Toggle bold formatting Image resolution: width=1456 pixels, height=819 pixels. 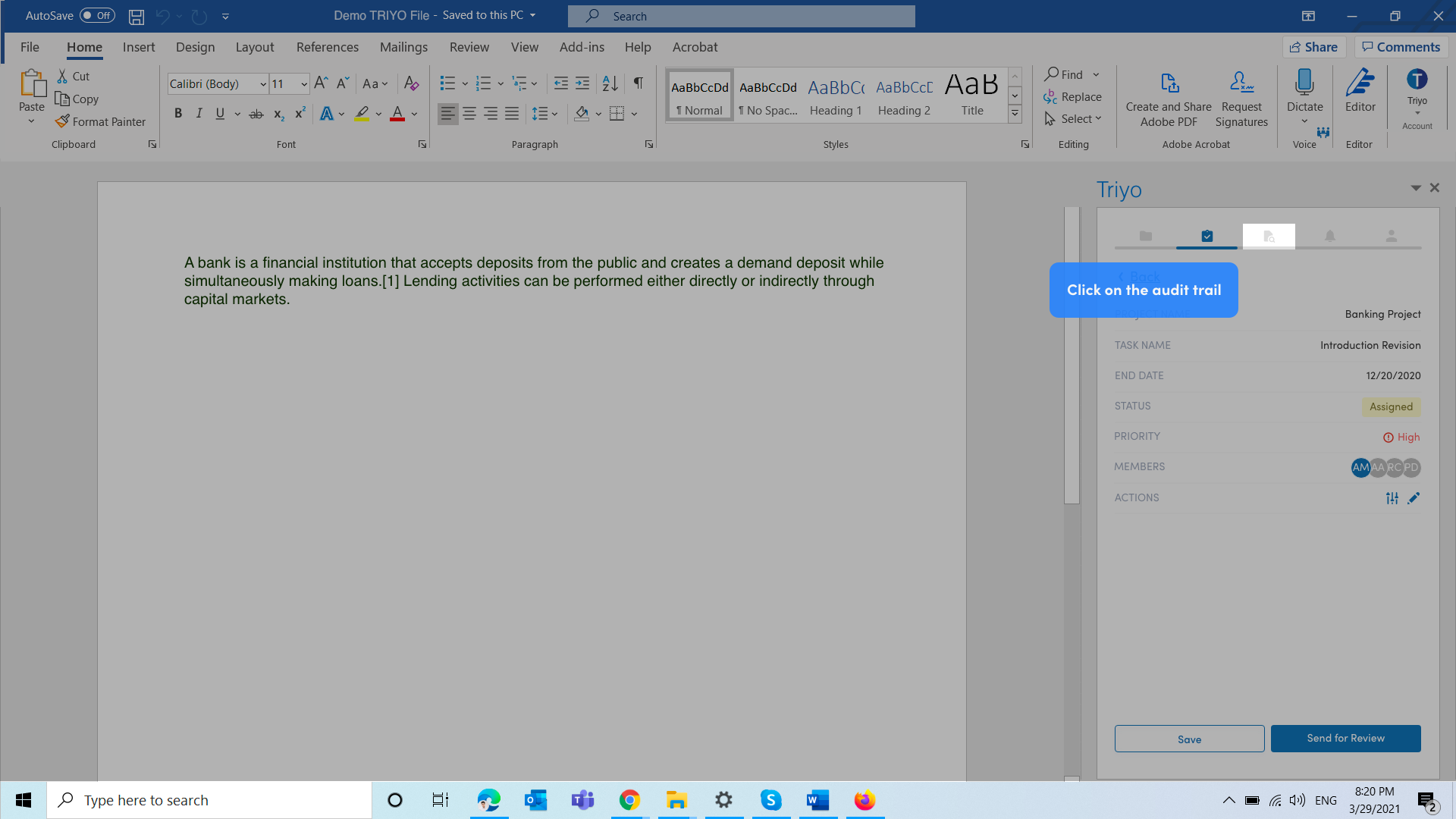178,114
